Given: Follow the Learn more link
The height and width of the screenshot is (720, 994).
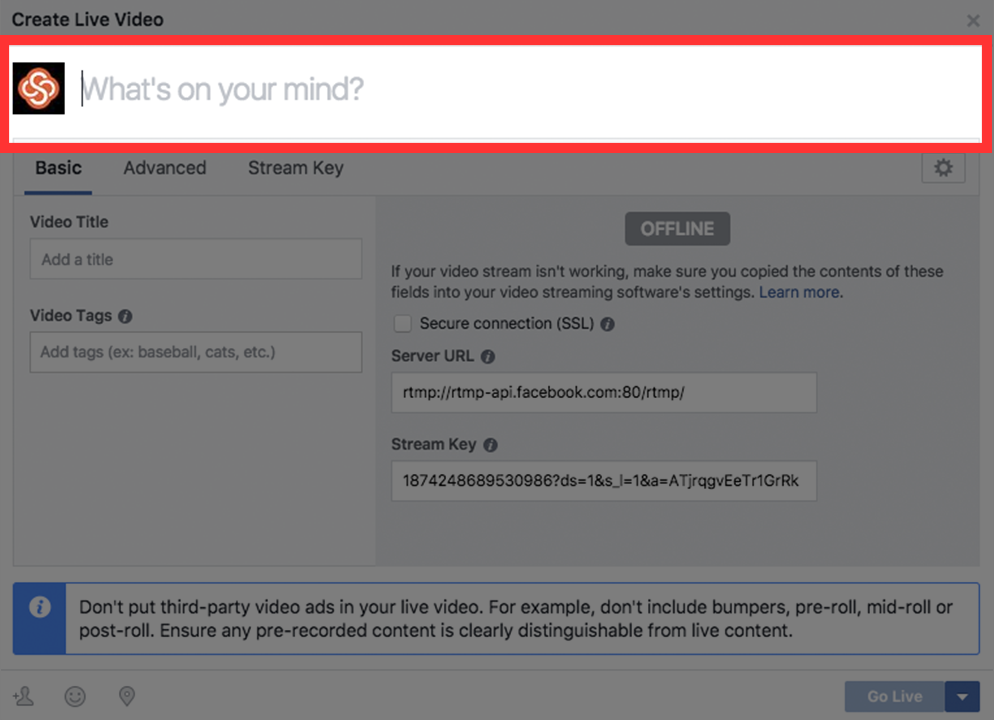Looking at the screenshot, I should click(799, 292).
